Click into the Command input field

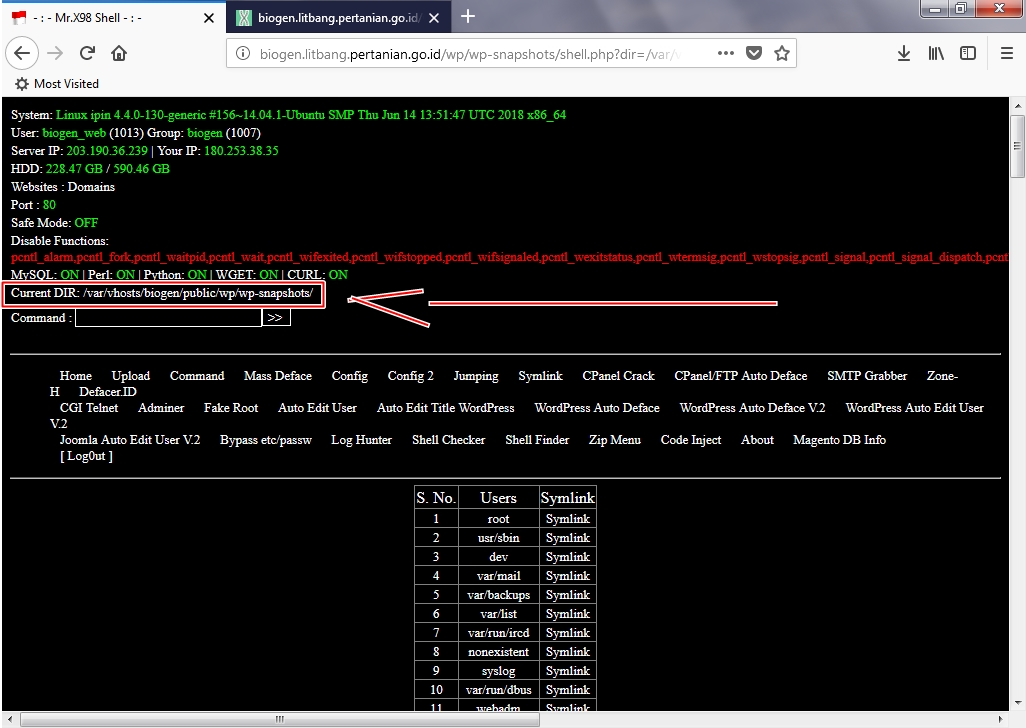pos(168,318)
